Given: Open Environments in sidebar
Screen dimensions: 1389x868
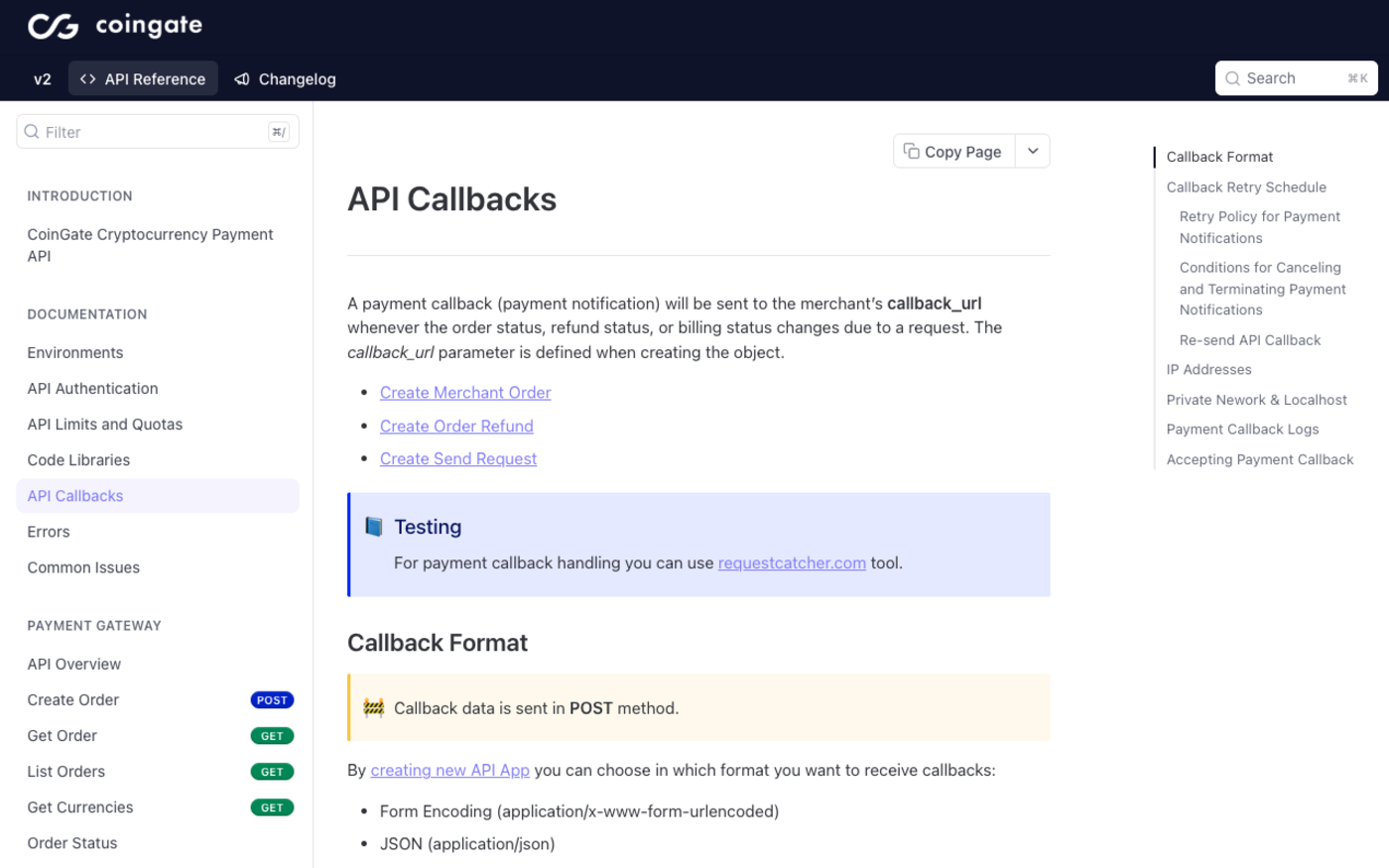Looking at the screenshot, I should coord(158,353).
